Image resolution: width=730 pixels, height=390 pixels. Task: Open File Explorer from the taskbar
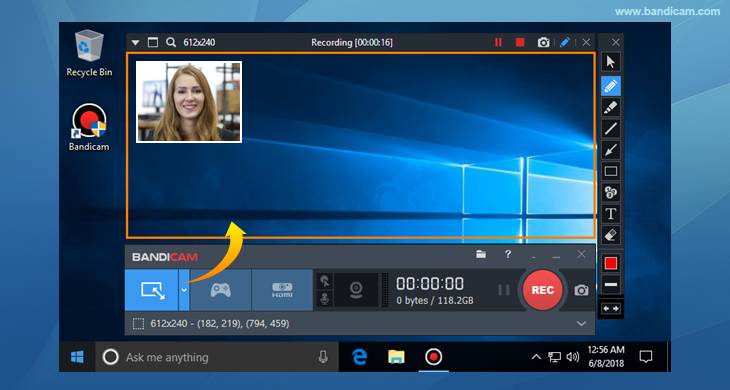pyautogui.click(x=396, y=357)
